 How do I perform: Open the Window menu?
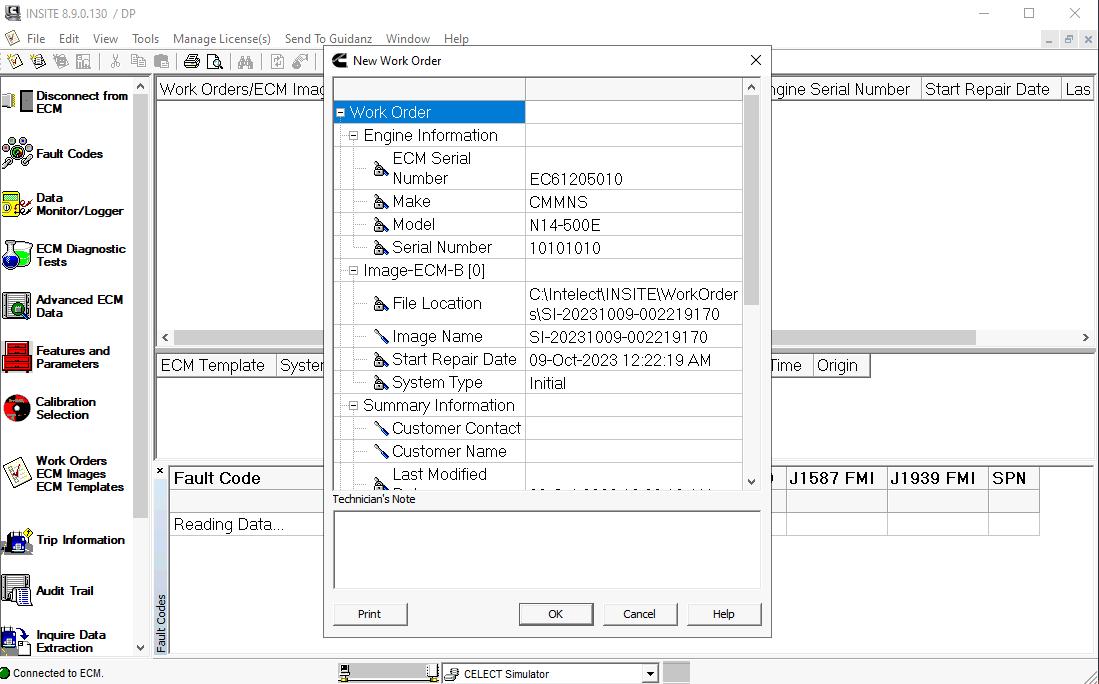point(407,39)
